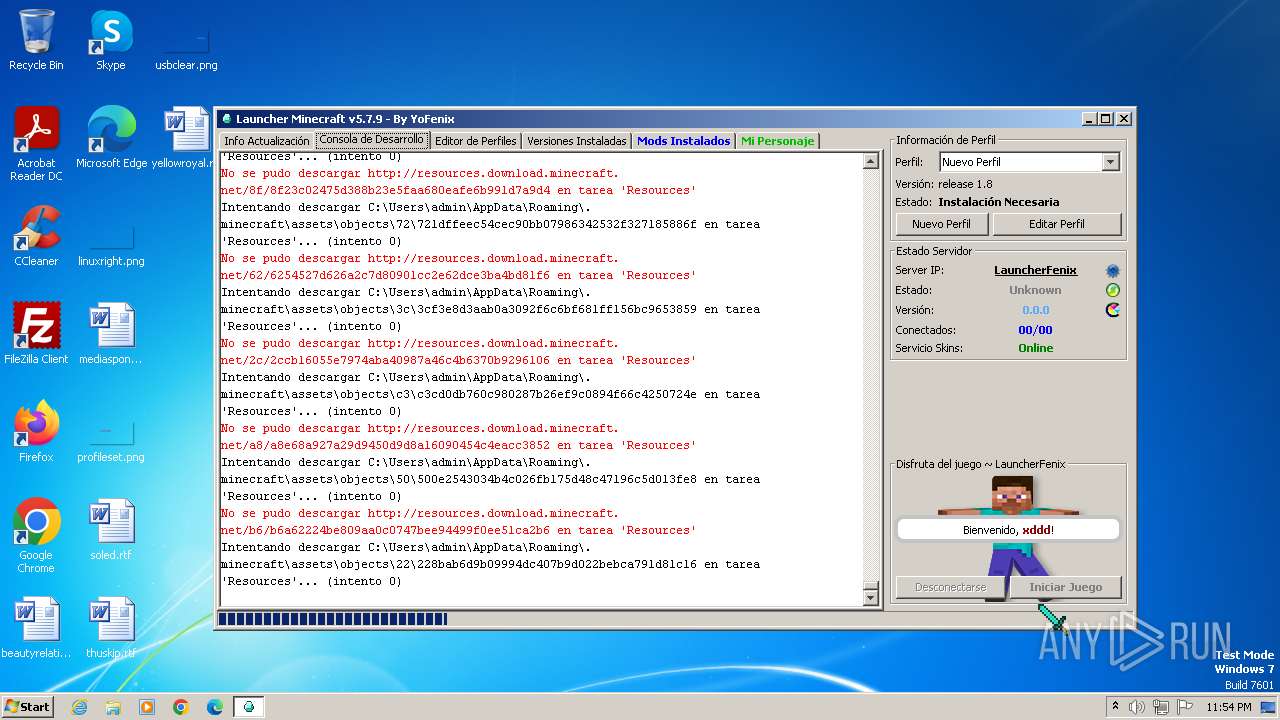Launch Chrome from the taskbar
The height and width of the screenshot is (720, 1280).
point(181,707)
